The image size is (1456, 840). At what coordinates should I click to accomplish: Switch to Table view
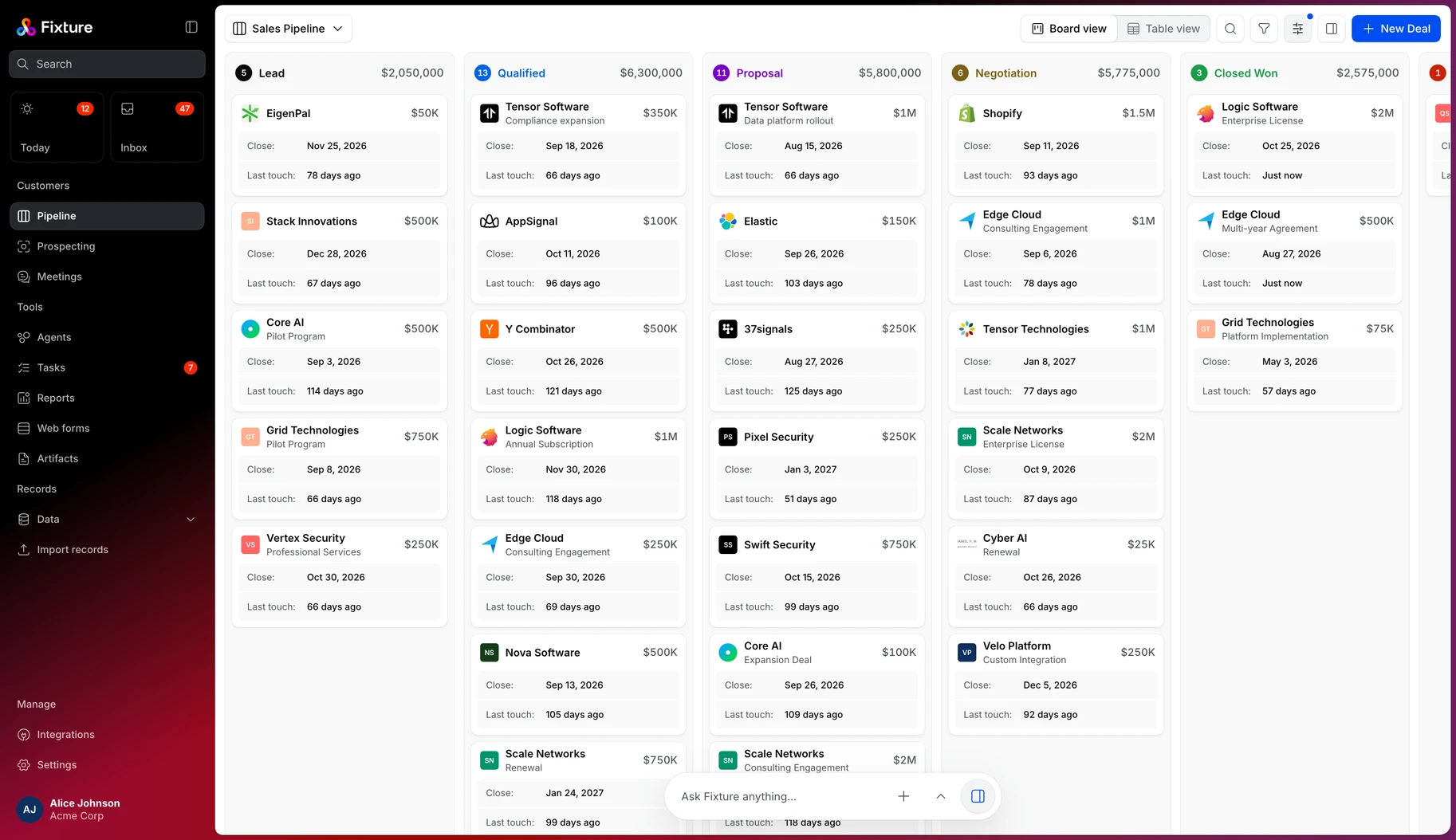pos(1163,29)
